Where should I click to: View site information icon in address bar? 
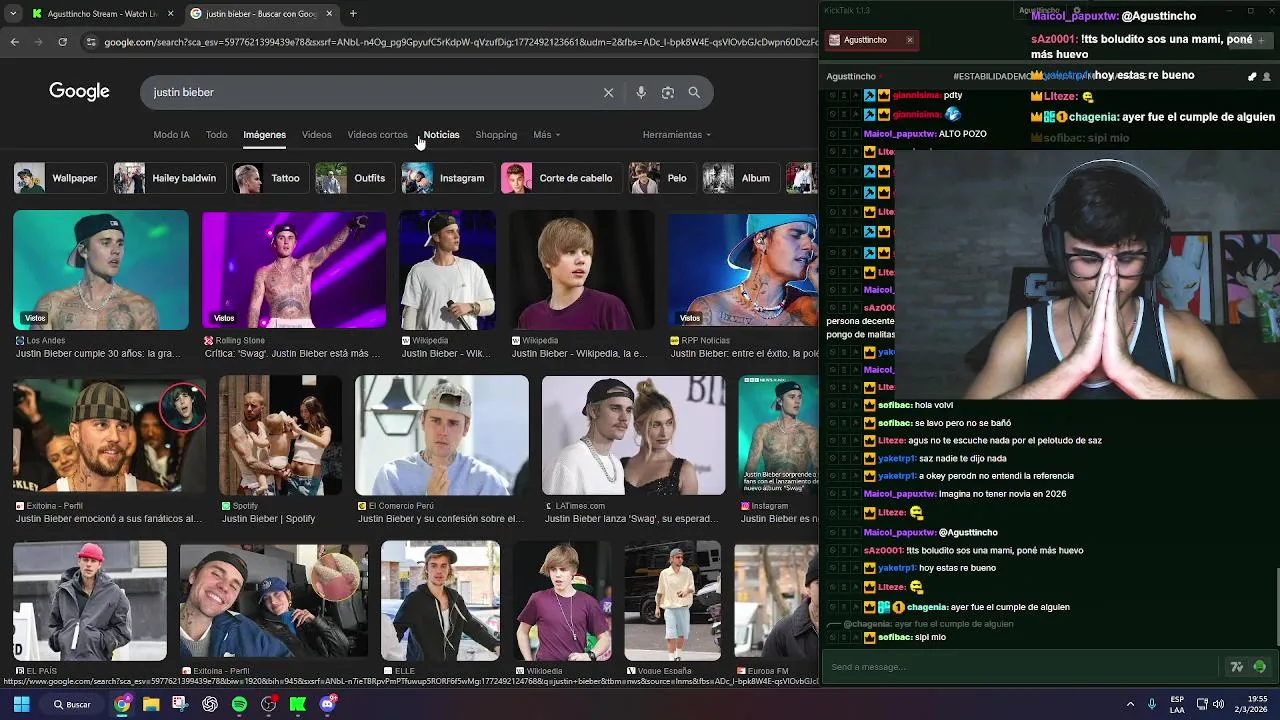point(91,42)
